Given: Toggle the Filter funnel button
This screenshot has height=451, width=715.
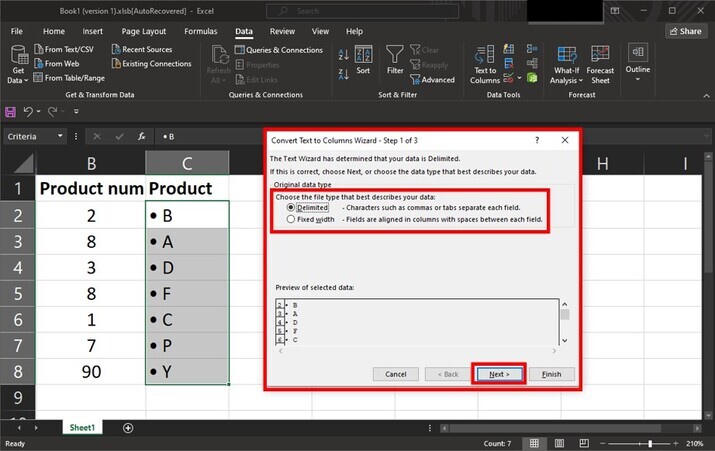Looking at the screenshot, I should click(395, 60).
